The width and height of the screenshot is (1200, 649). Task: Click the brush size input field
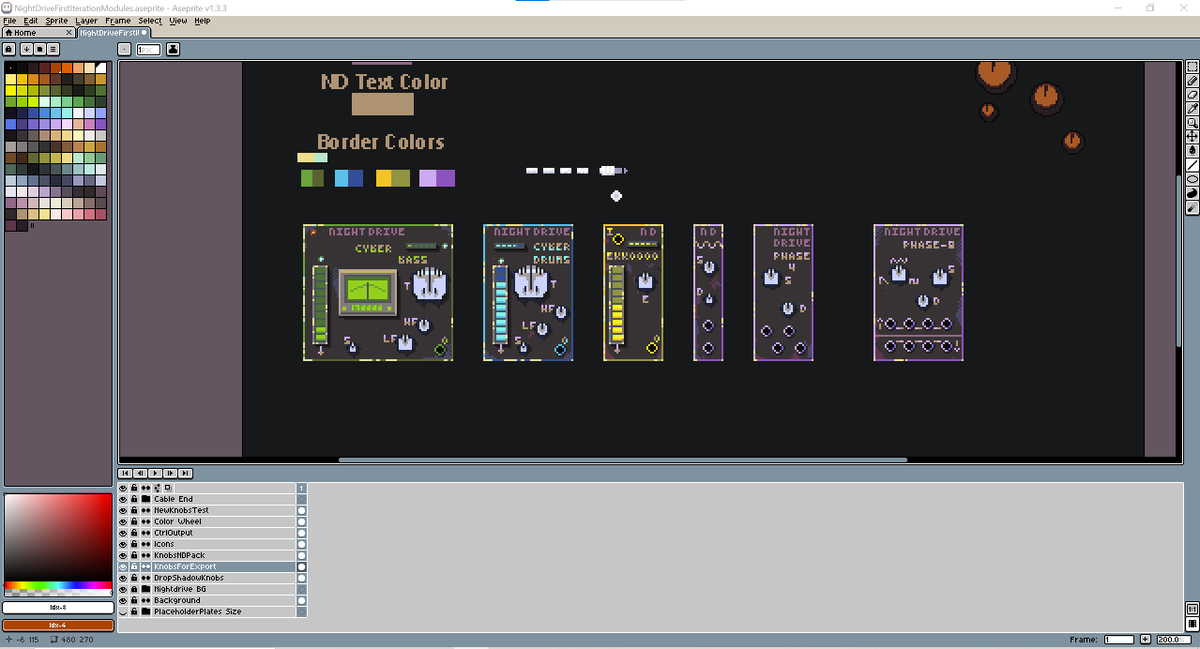coord(148,48)
